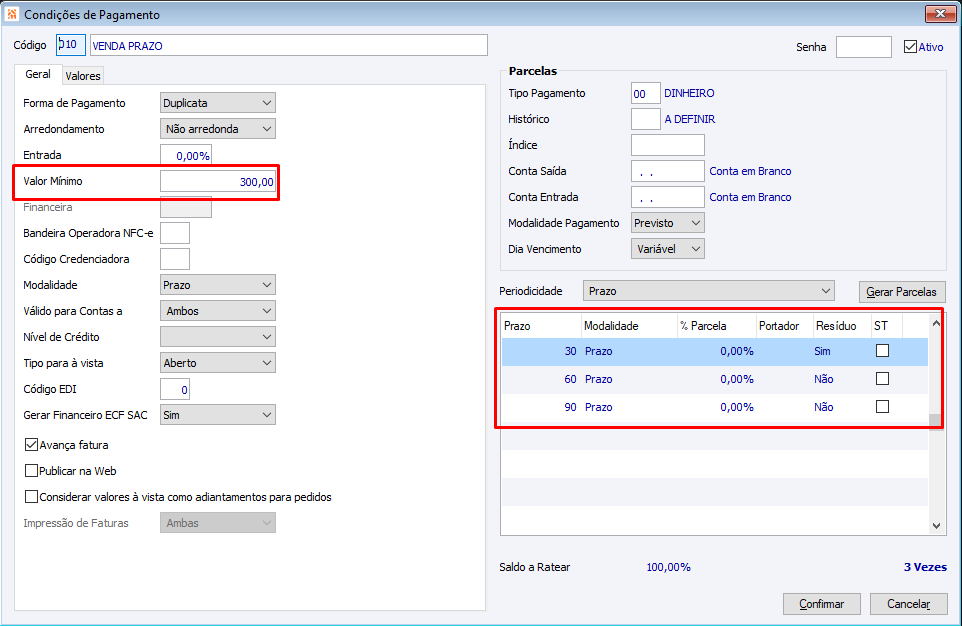This screenshot has height=626, width=962.
Task: Expand the Dia Vencimento dropdown
Action: pyautogui.click(x=668, y=249)
